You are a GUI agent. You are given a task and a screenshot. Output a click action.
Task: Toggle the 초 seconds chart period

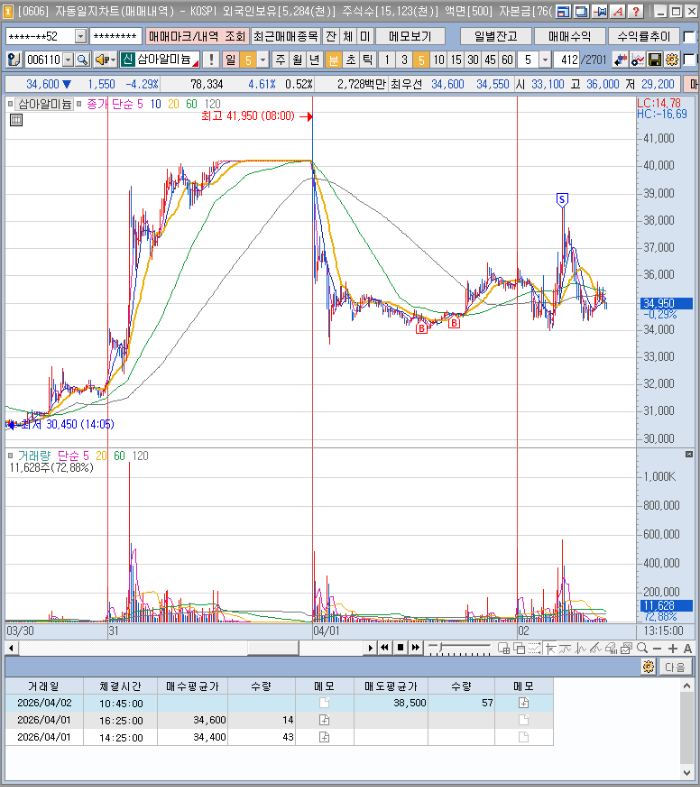pyautogui.click(x=350, y=60)
